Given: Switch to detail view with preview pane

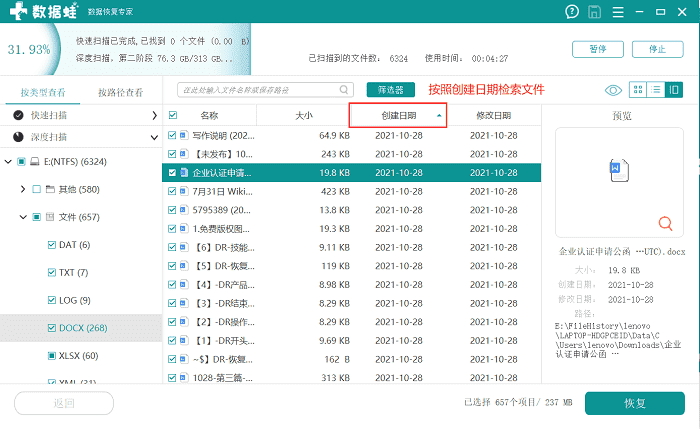Looking at the screenshot, I should click(x=674, y=90).
